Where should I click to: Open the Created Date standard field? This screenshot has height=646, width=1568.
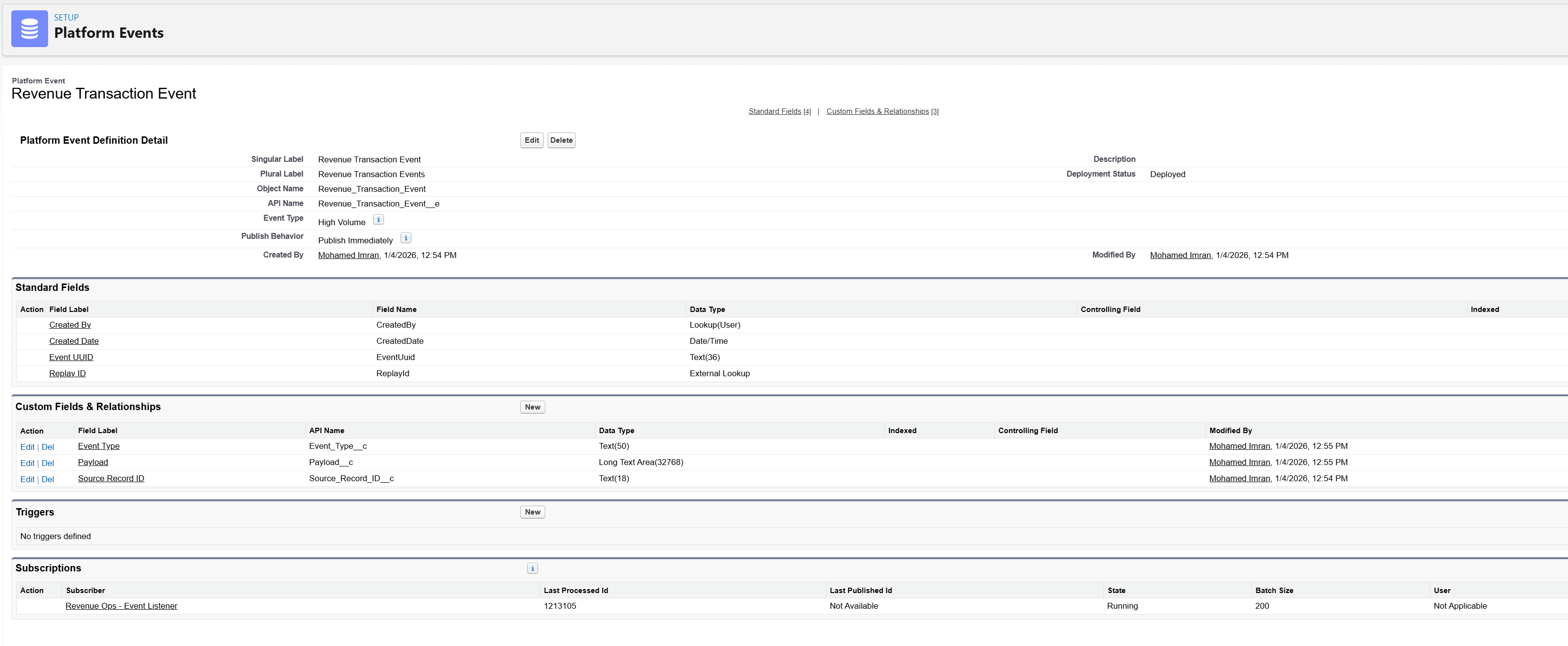[74, 341]
